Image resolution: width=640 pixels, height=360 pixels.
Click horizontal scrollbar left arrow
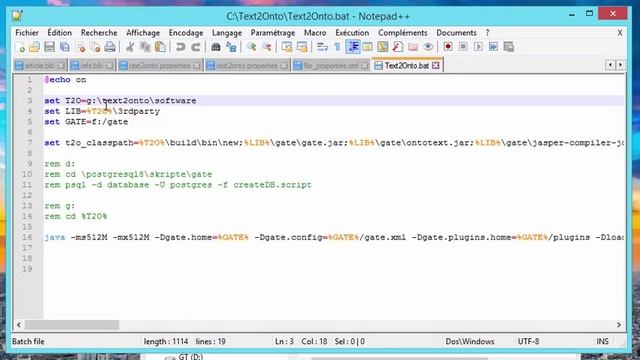pos(19,325)
